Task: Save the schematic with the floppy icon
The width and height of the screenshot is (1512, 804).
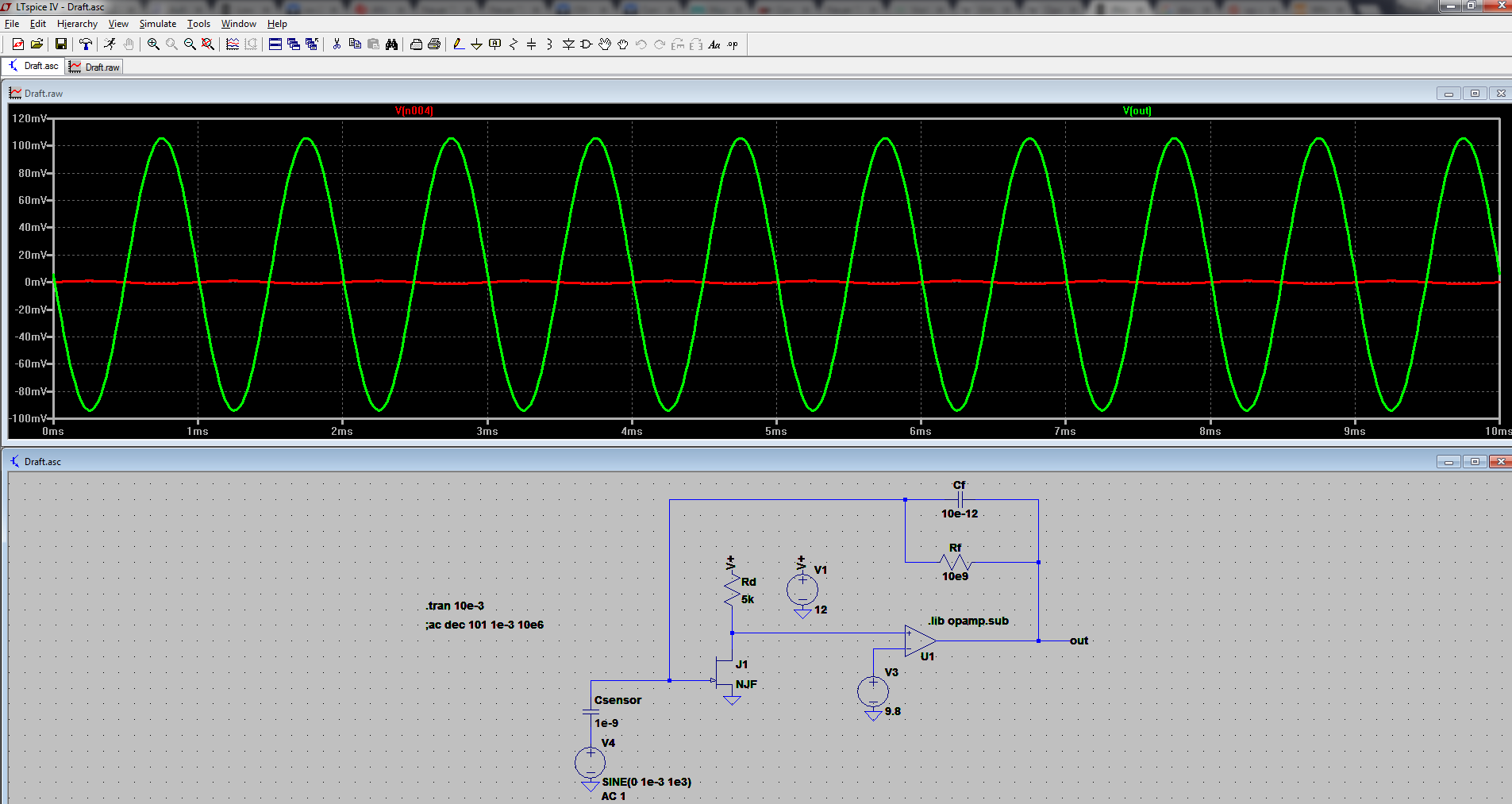Action: click(x=60, y=44)
